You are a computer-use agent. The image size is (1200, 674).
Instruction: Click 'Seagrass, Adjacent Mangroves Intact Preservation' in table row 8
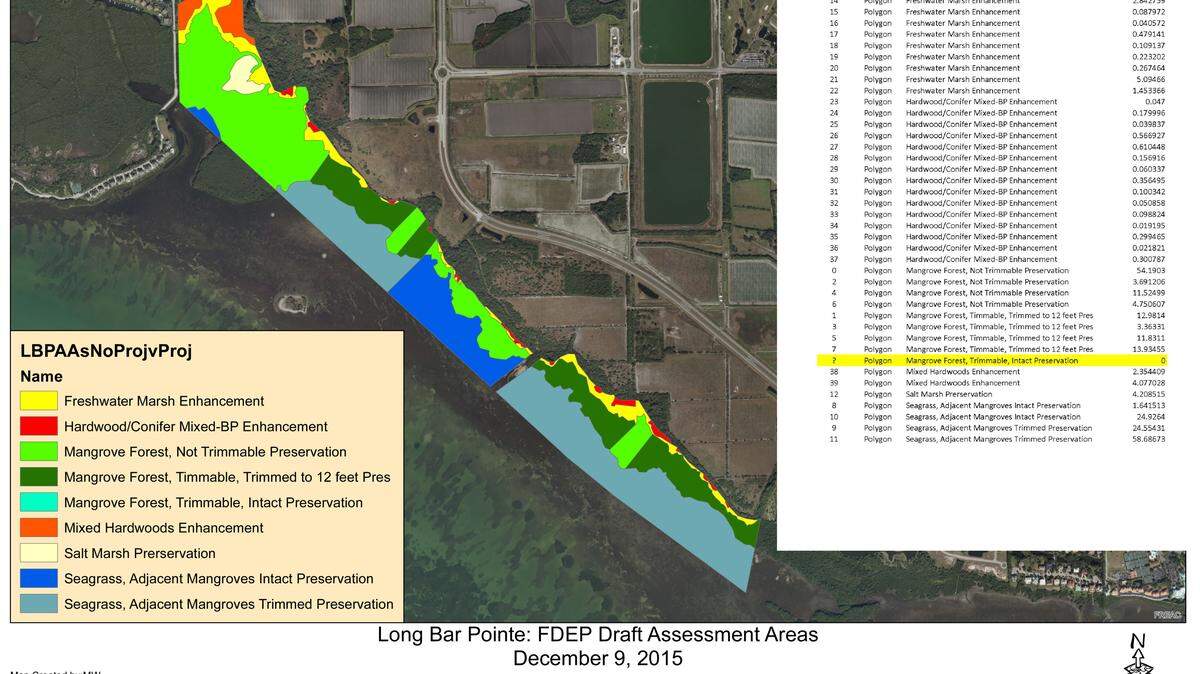993,405
